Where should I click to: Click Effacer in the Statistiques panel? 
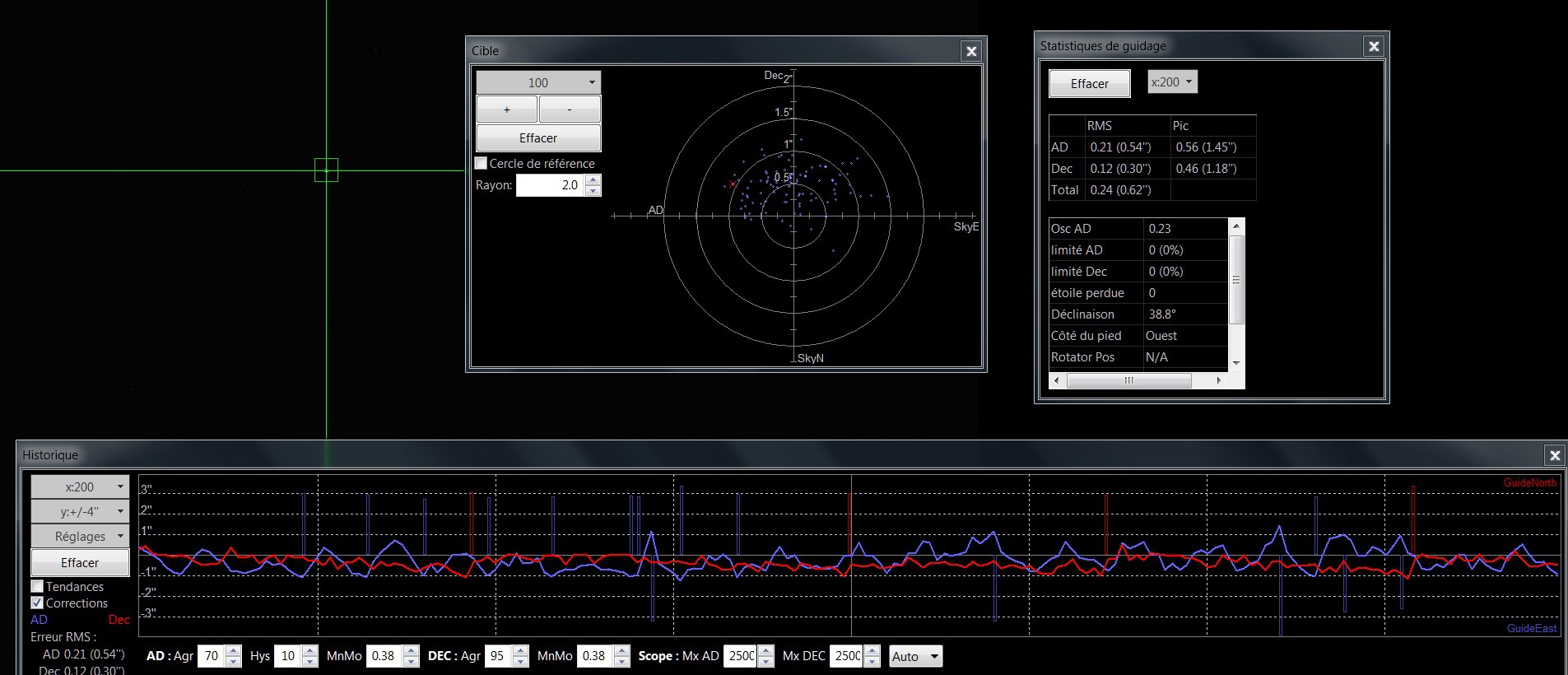(1089, 84)
